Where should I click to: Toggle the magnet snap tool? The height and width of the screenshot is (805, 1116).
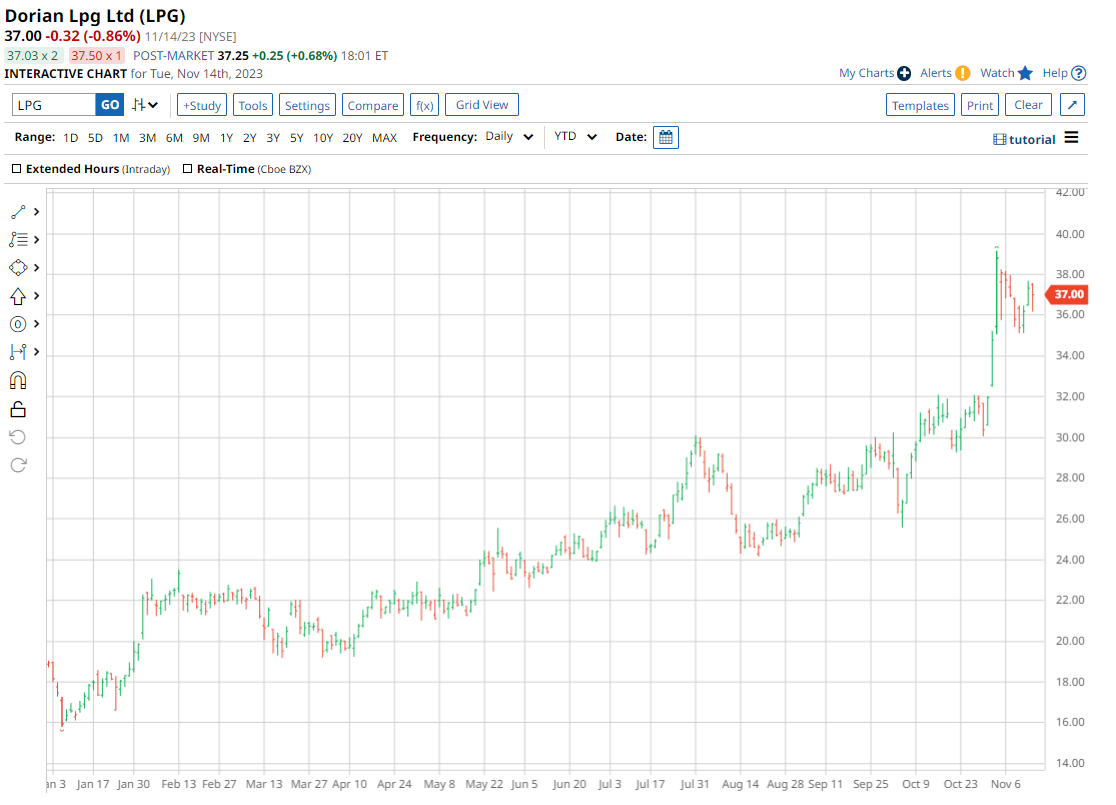pyautogui.click(x=19, y=381)
